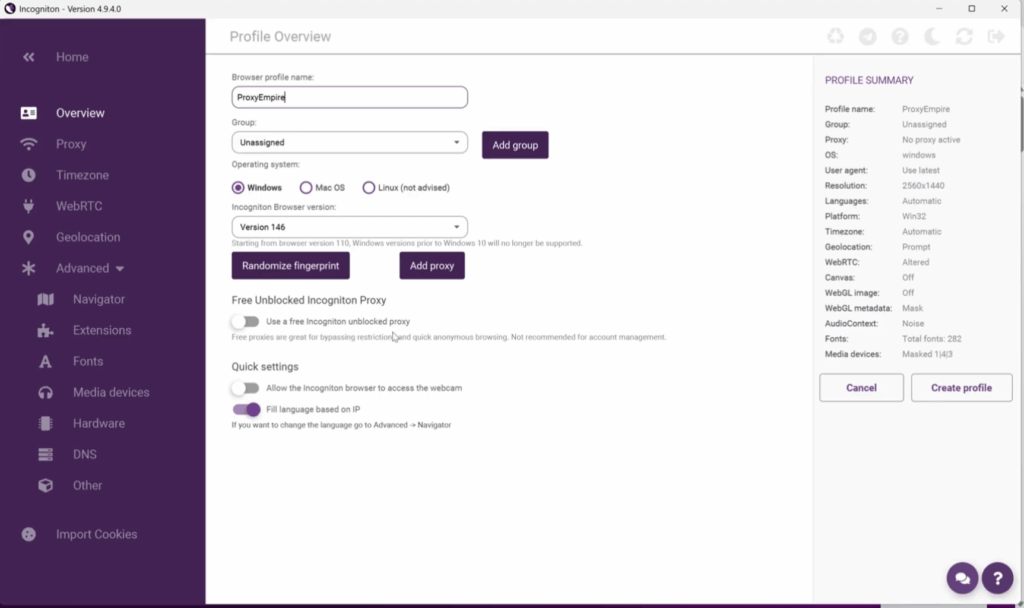Expand the Advanced section caret
The width and height of the screenshot is (1024, 608).
(x=120, y=268)
